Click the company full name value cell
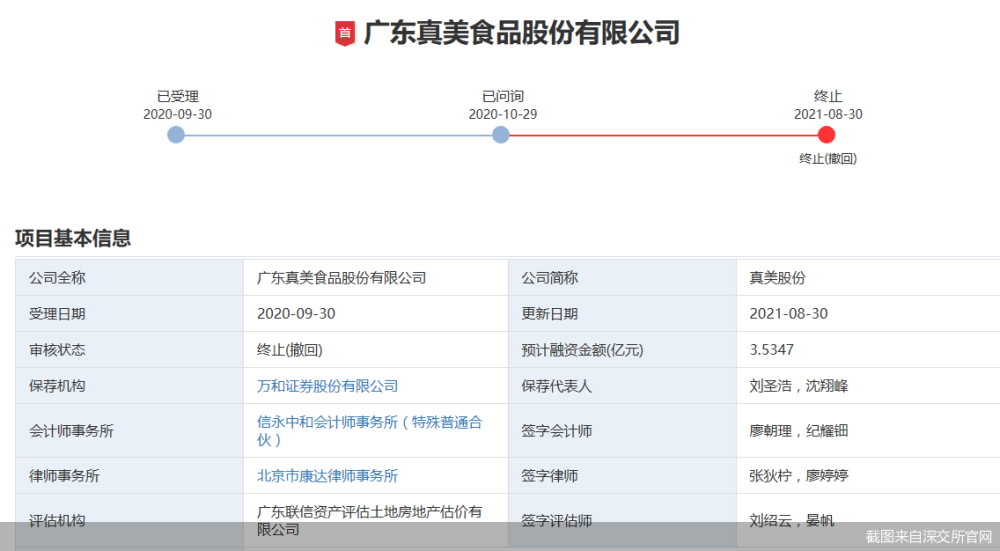The height and width of the screenshot is (551, 1000). pyautogui.click(x=376, y=277)
